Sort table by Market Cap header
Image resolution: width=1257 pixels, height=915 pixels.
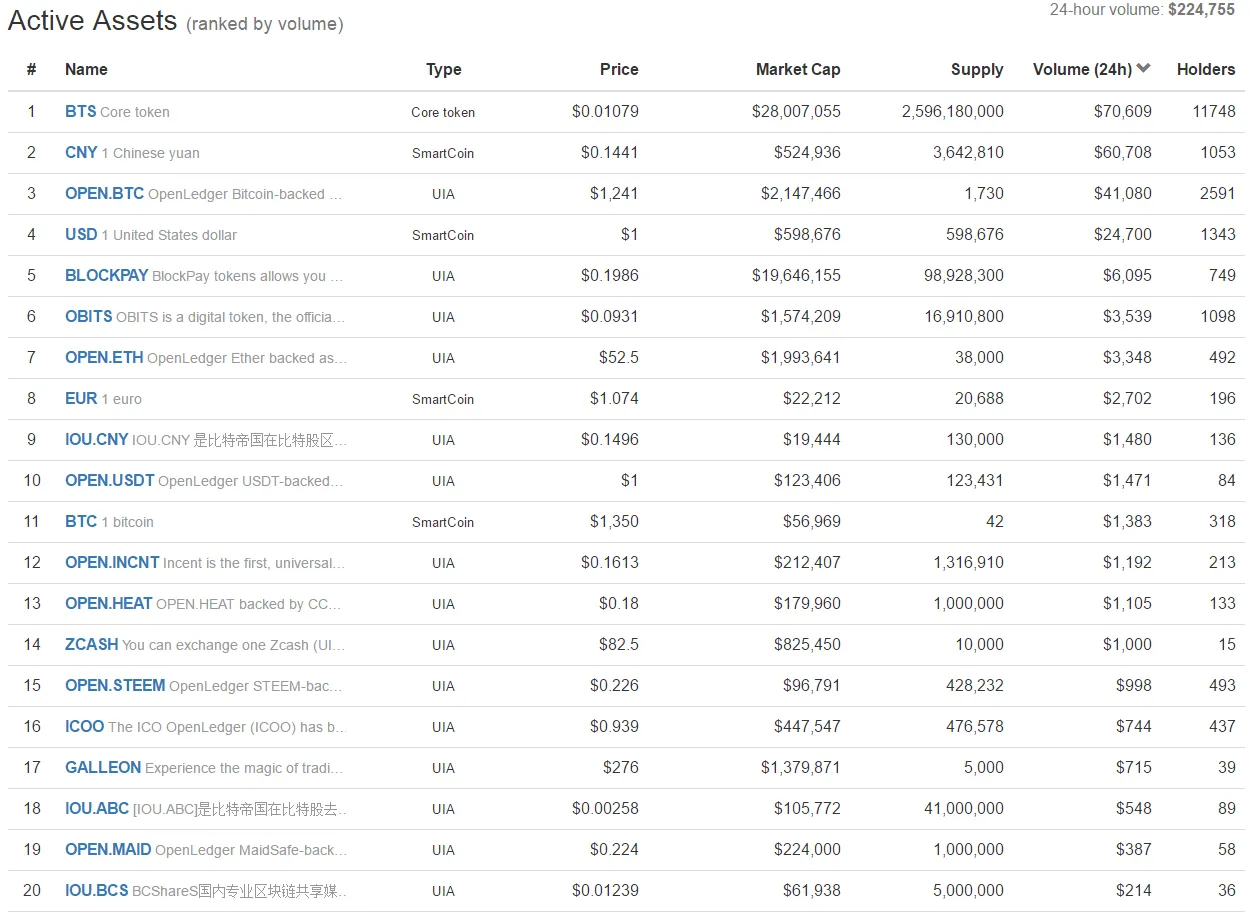click(798, 70)
